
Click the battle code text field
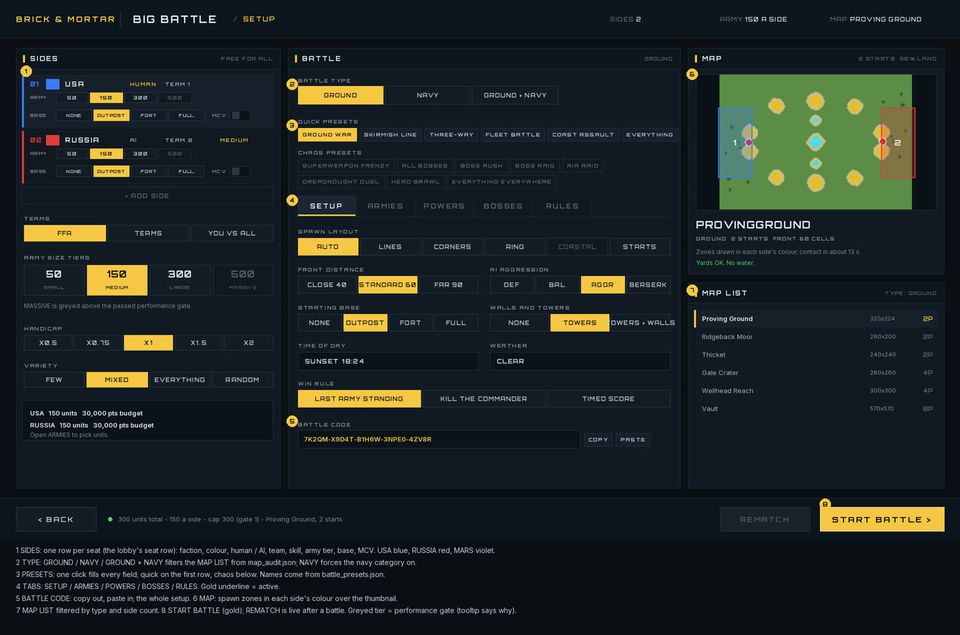coord(438,439)
